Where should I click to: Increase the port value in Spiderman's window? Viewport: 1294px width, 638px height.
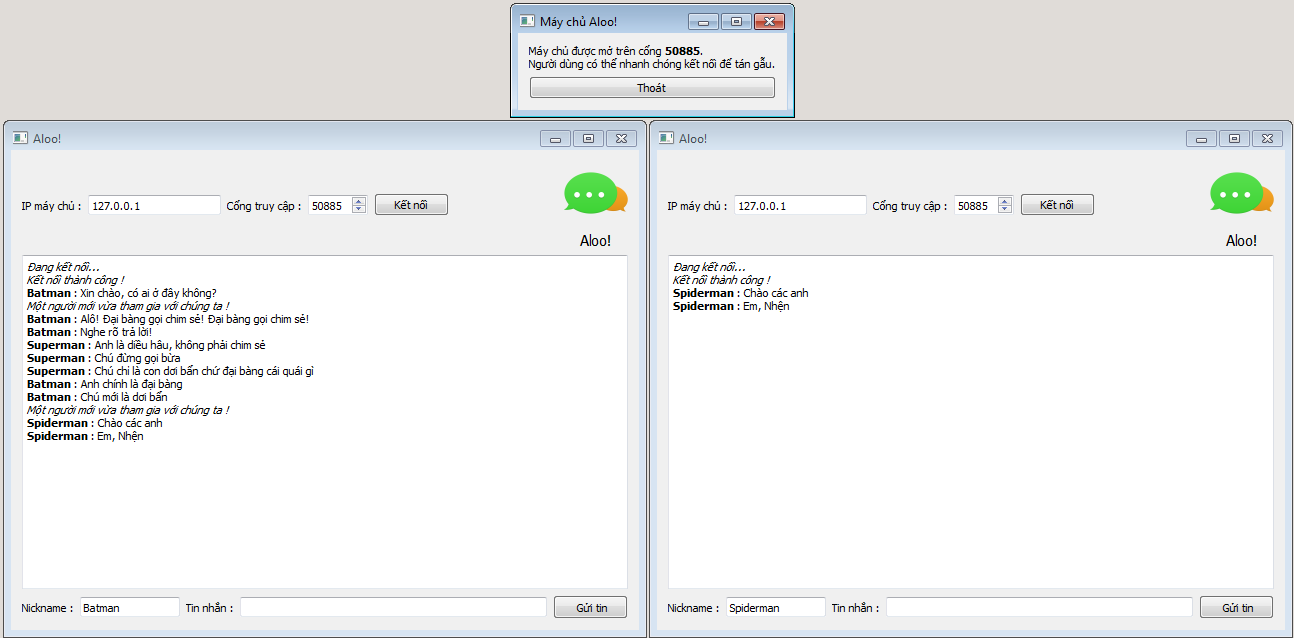(1005, 201)
